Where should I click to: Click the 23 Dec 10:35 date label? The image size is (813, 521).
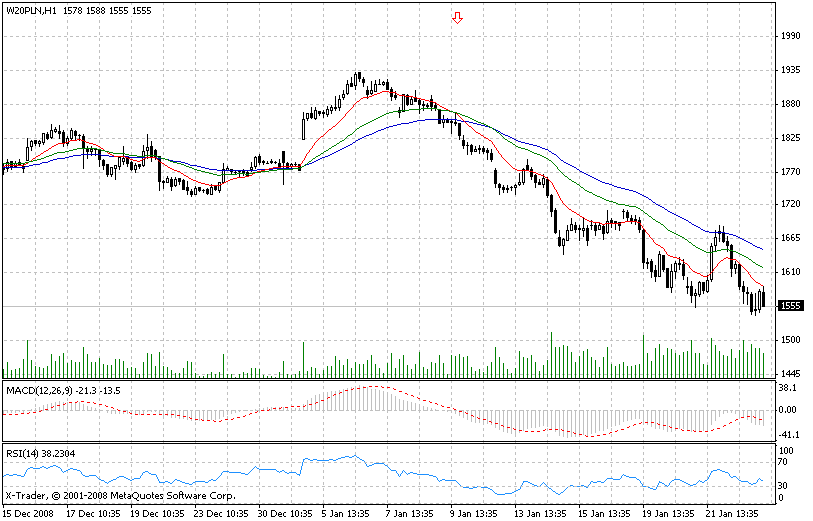tap(221, 514)
